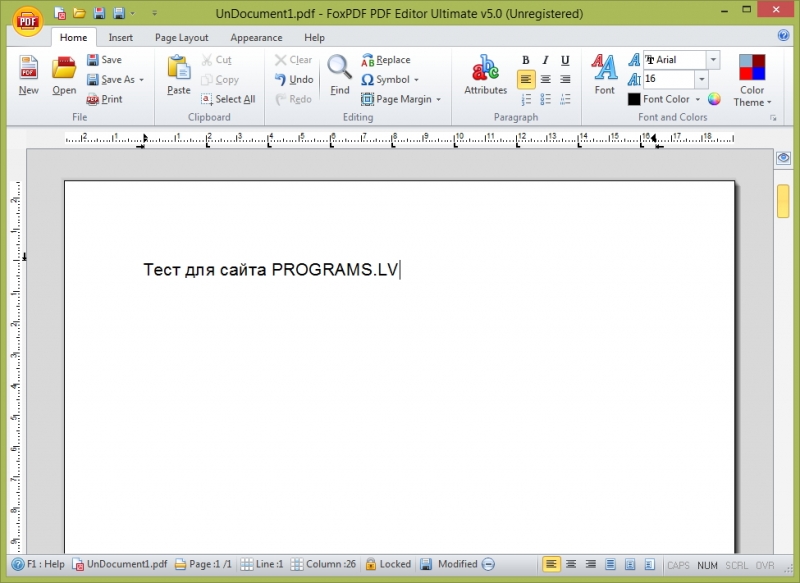Save the document from the ribbon
The image size is (800, 583).
point(105,60)
